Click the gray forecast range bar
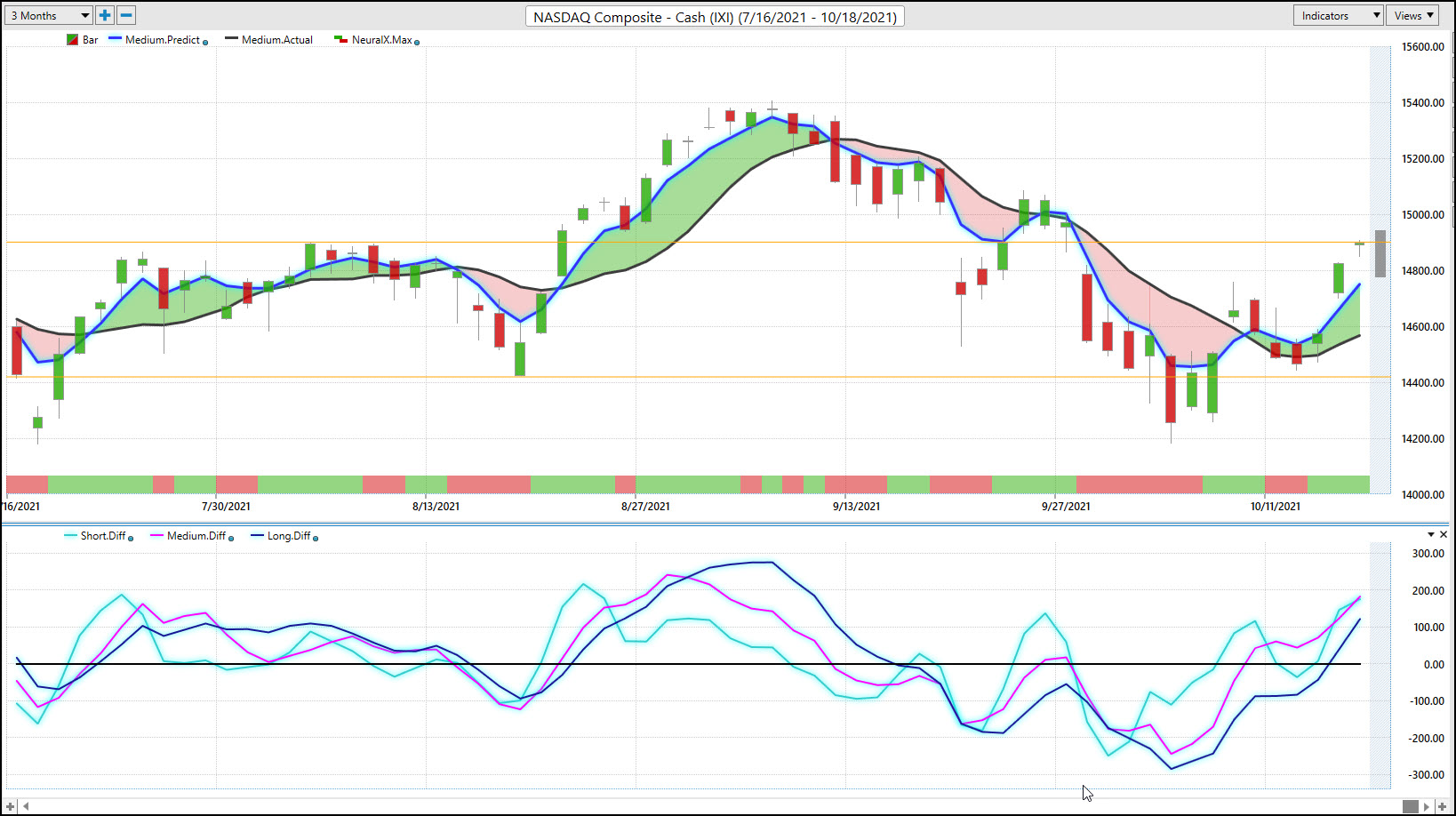 (x=1380, y=253)
